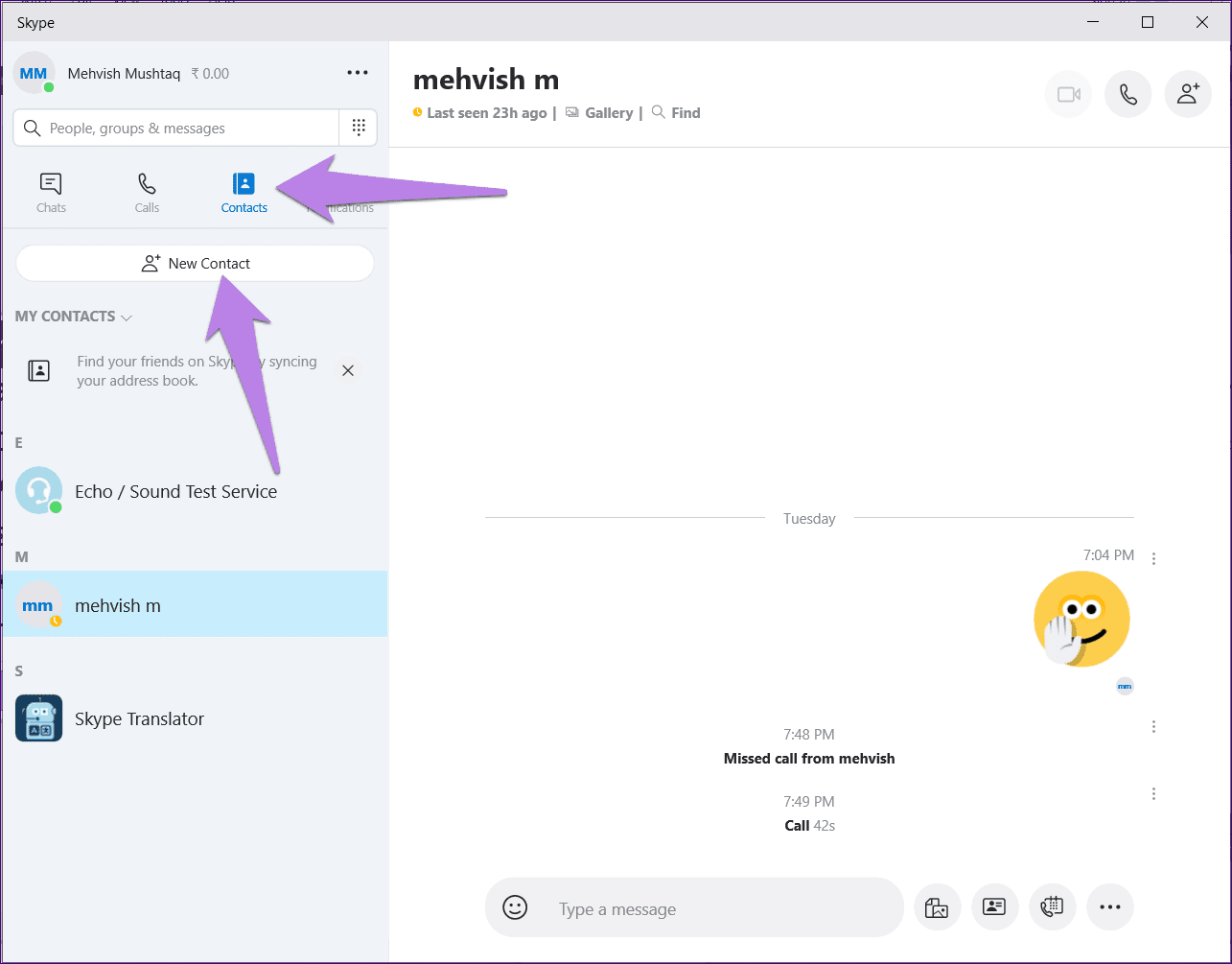Viewport: 1232px width, 964px height.
Task: Click the mehvish m conversation title
Action: [486, 80]
